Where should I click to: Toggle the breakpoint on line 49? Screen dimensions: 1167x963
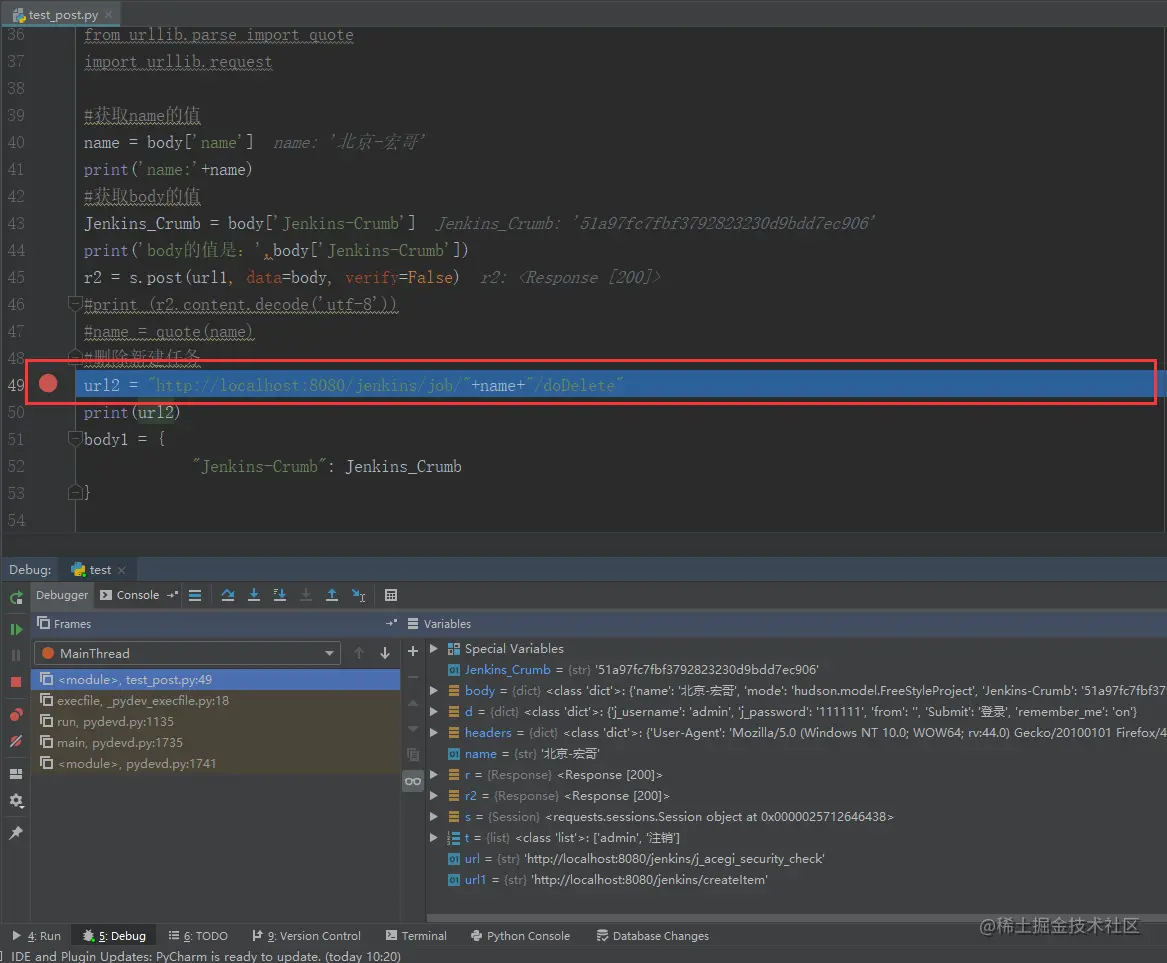[48, 383]
